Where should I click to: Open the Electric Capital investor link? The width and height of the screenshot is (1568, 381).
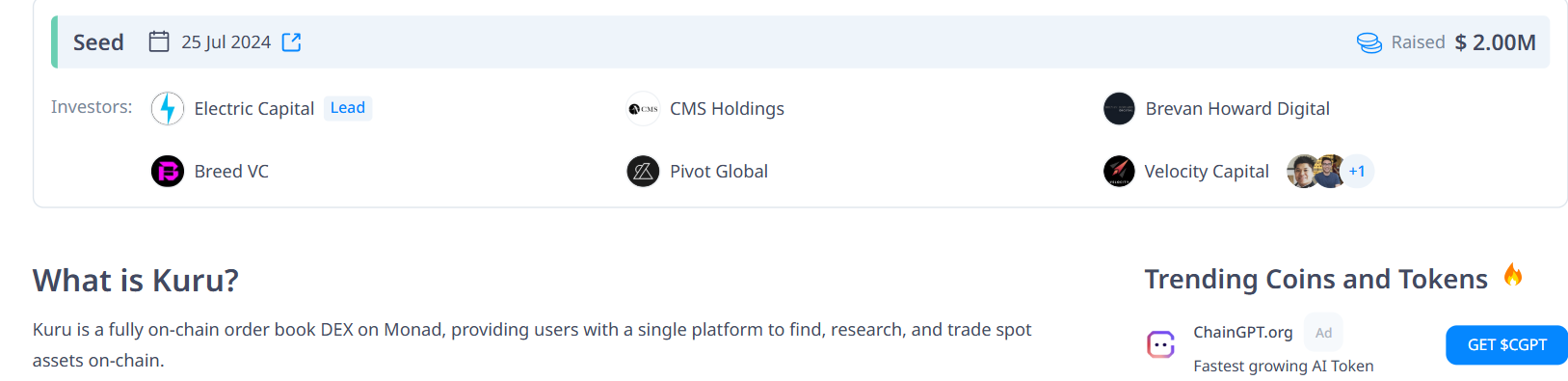point(254,108)
